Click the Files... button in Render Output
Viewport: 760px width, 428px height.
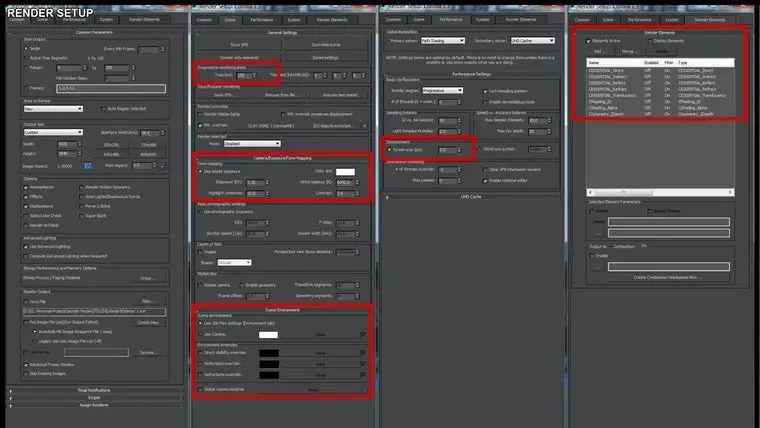(x=147, y=301)
